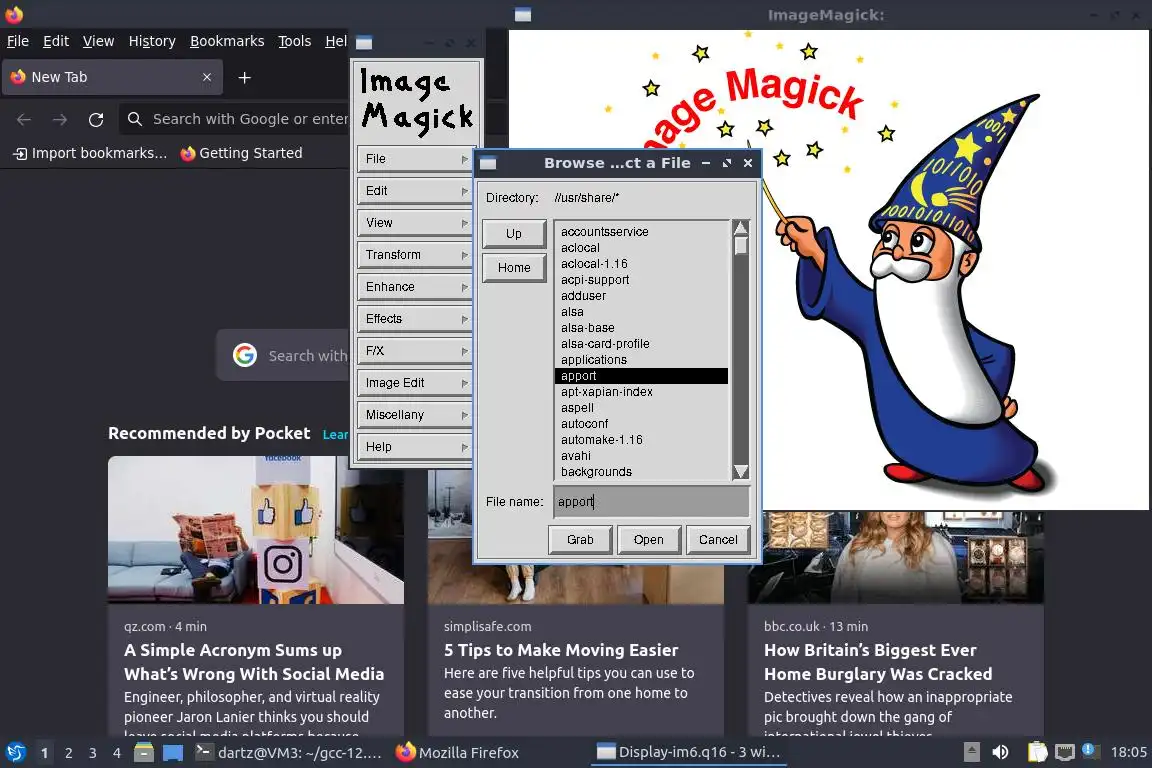This screenshot has width=1152, height=768.
Task: Select acpi-support in file list
Action: (641, 280)
